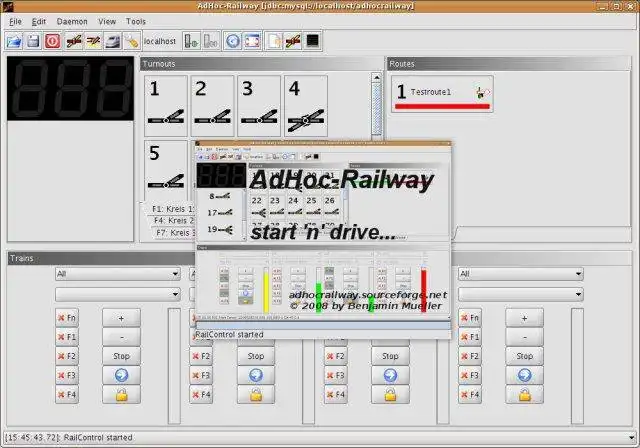Image resolution: width=640 pixels, height=448 pixels.
Task: Click Stop in the leftmost train panel
Action: 121,356
